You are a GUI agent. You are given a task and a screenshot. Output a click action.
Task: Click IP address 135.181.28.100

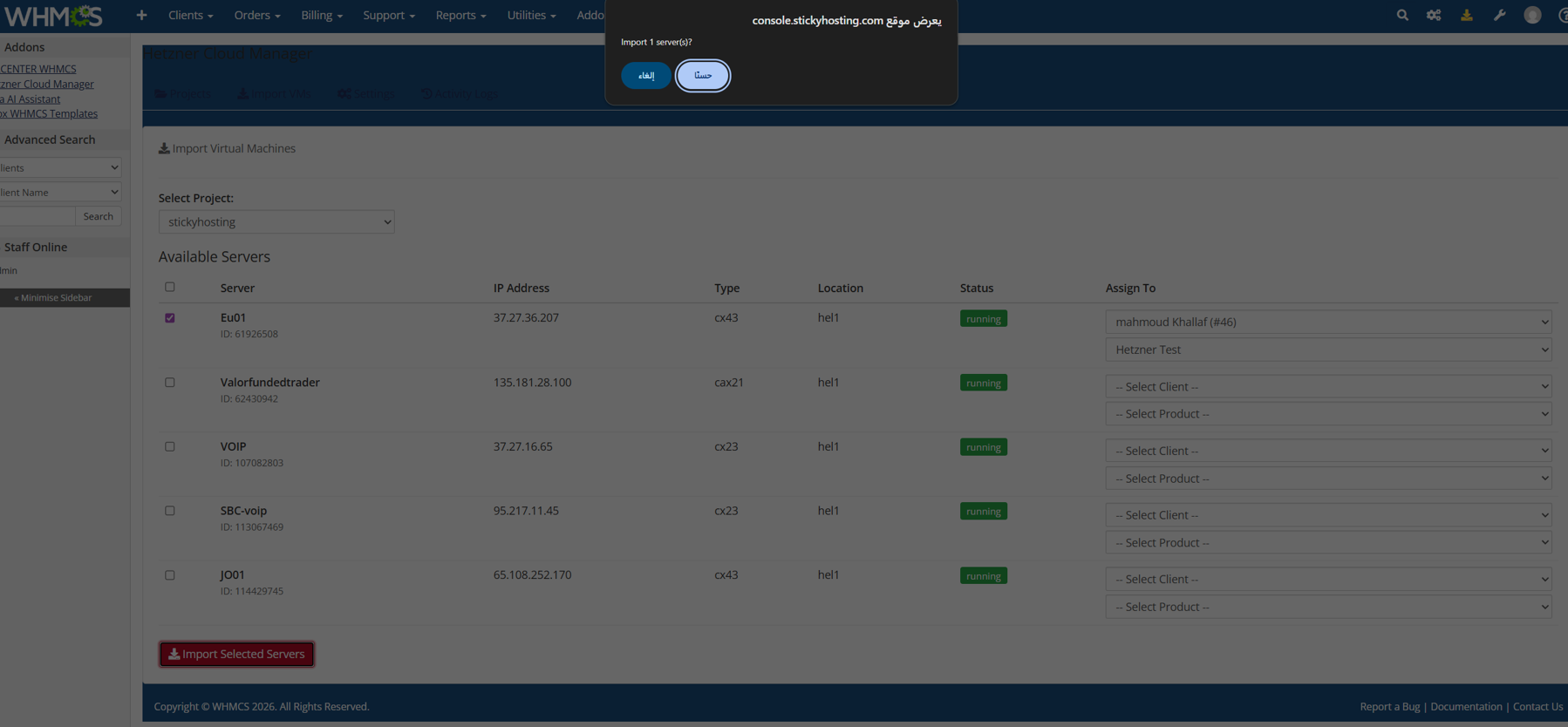click(x=532, y=383)
